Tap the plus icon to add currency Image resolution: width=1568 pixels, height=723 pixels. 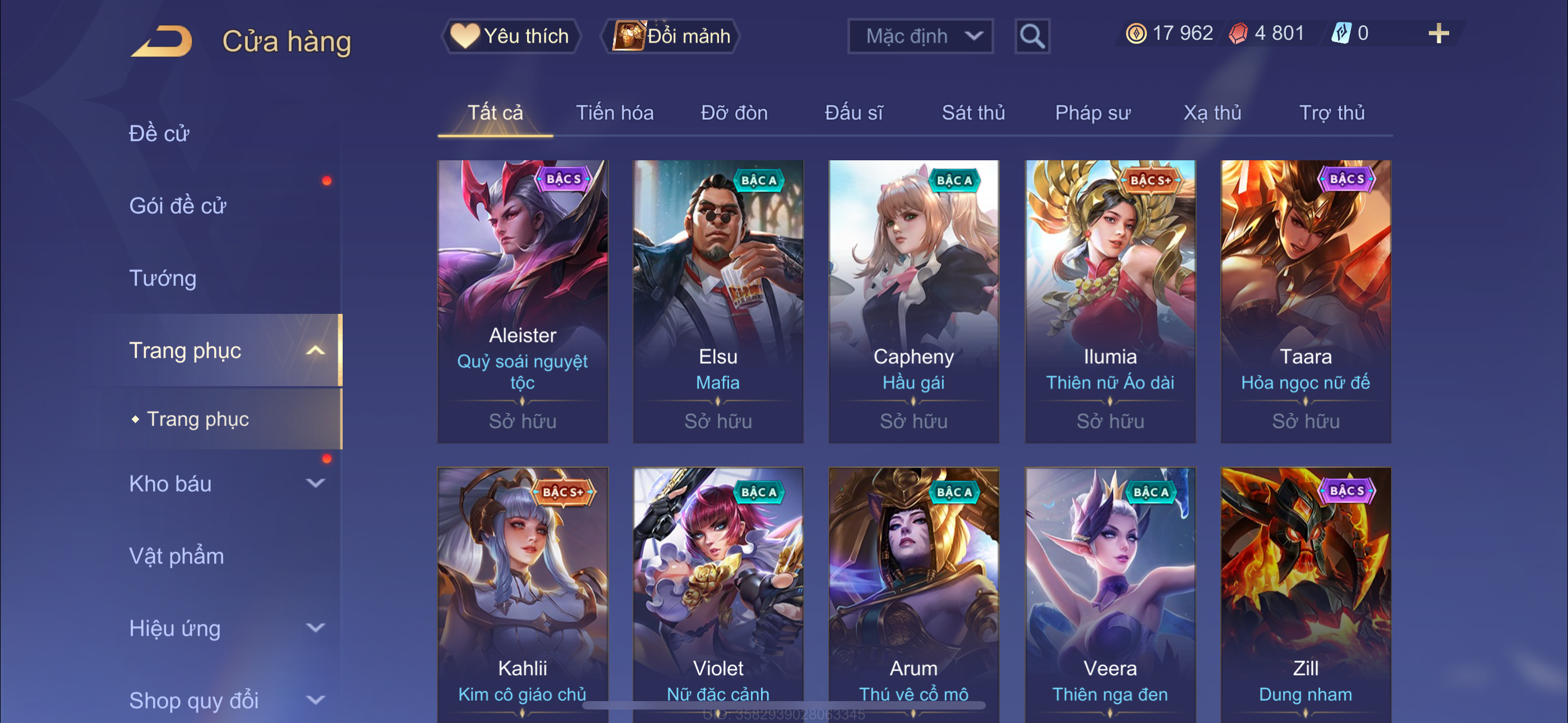[1438, 34]
